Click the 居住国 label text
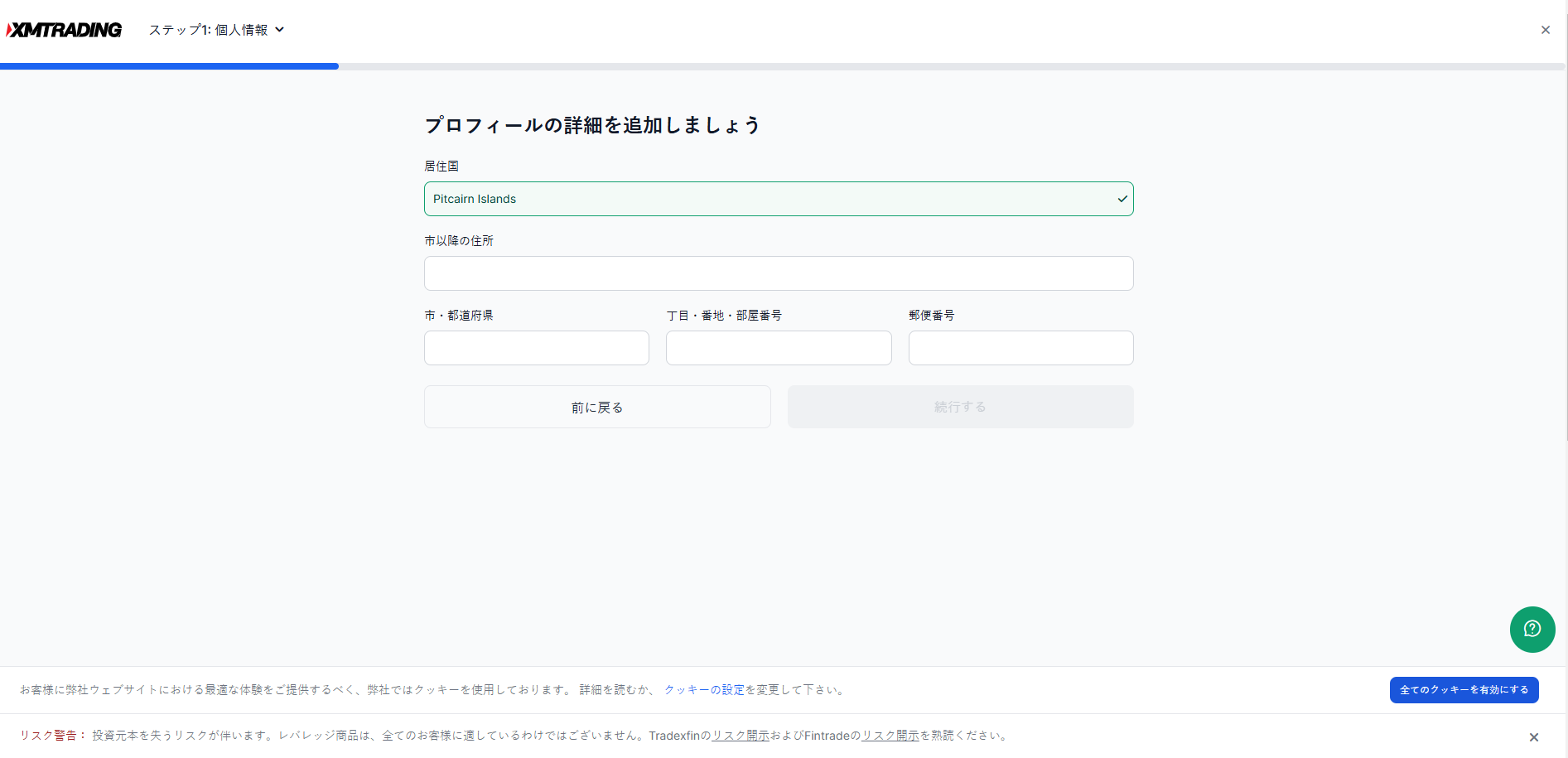The image size is (1568, 758). [x=441, y=167]
